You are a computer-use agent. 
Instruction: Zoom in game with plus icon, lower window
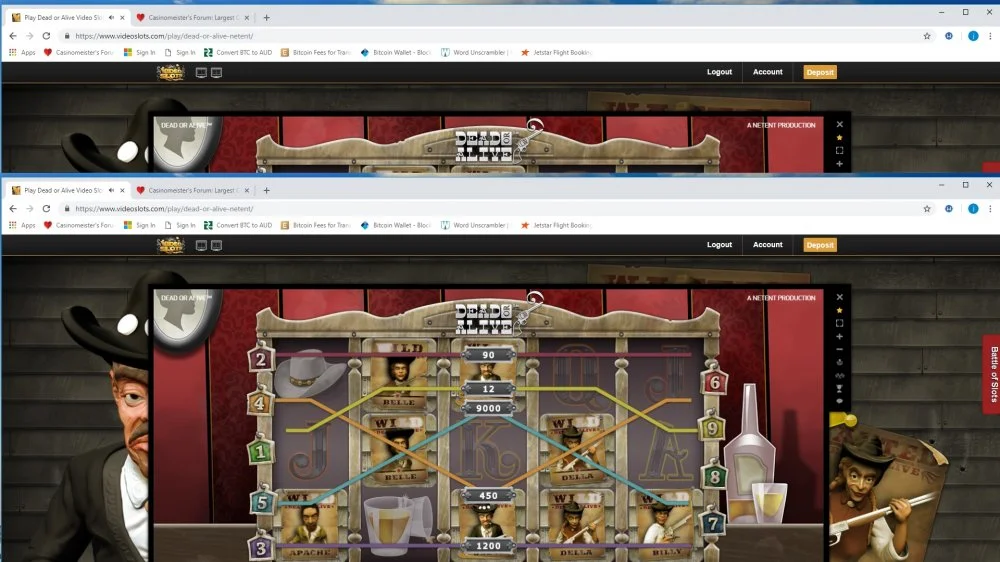[839, 336]
